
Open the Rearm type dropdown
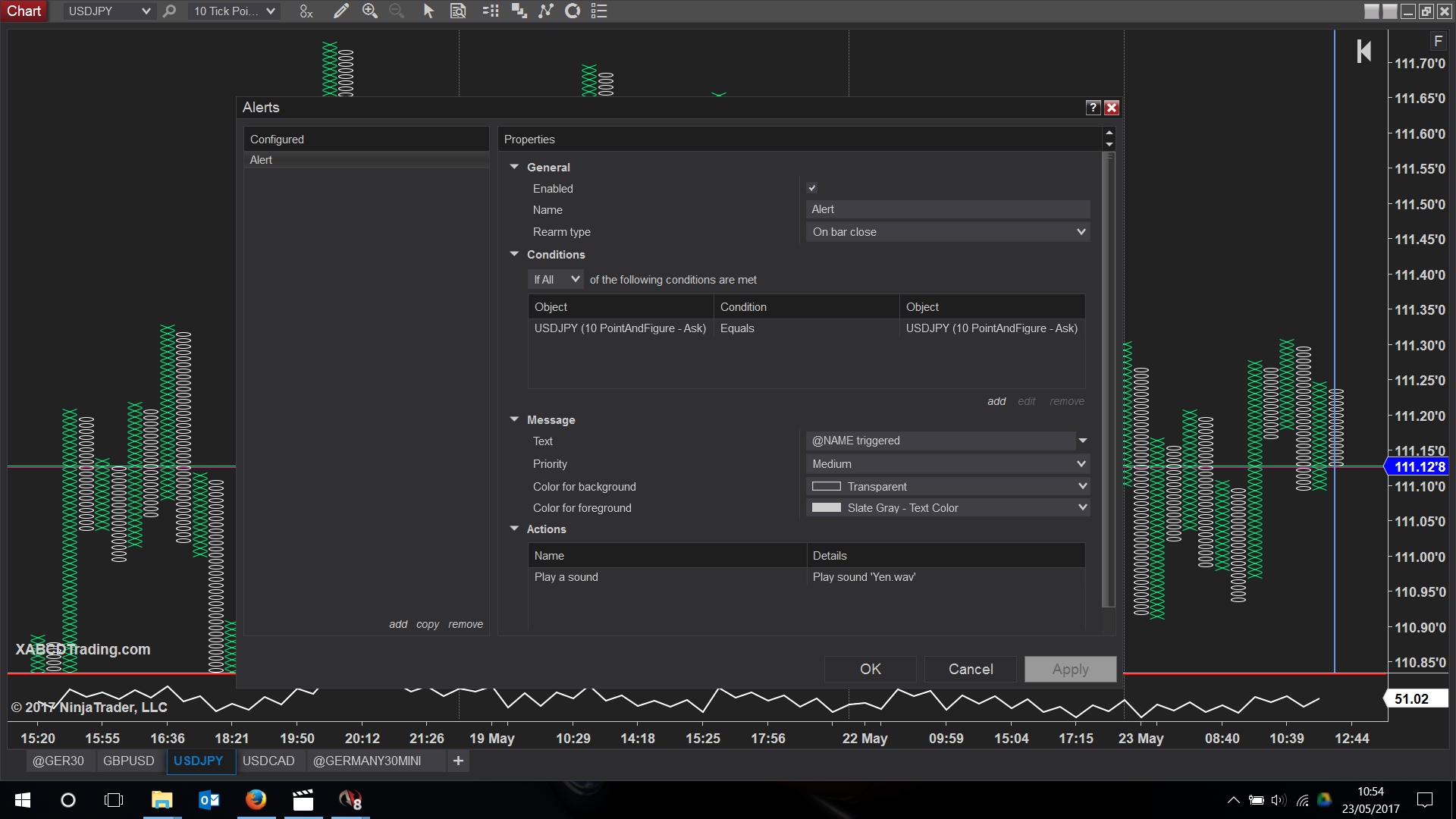coord(947,232)
